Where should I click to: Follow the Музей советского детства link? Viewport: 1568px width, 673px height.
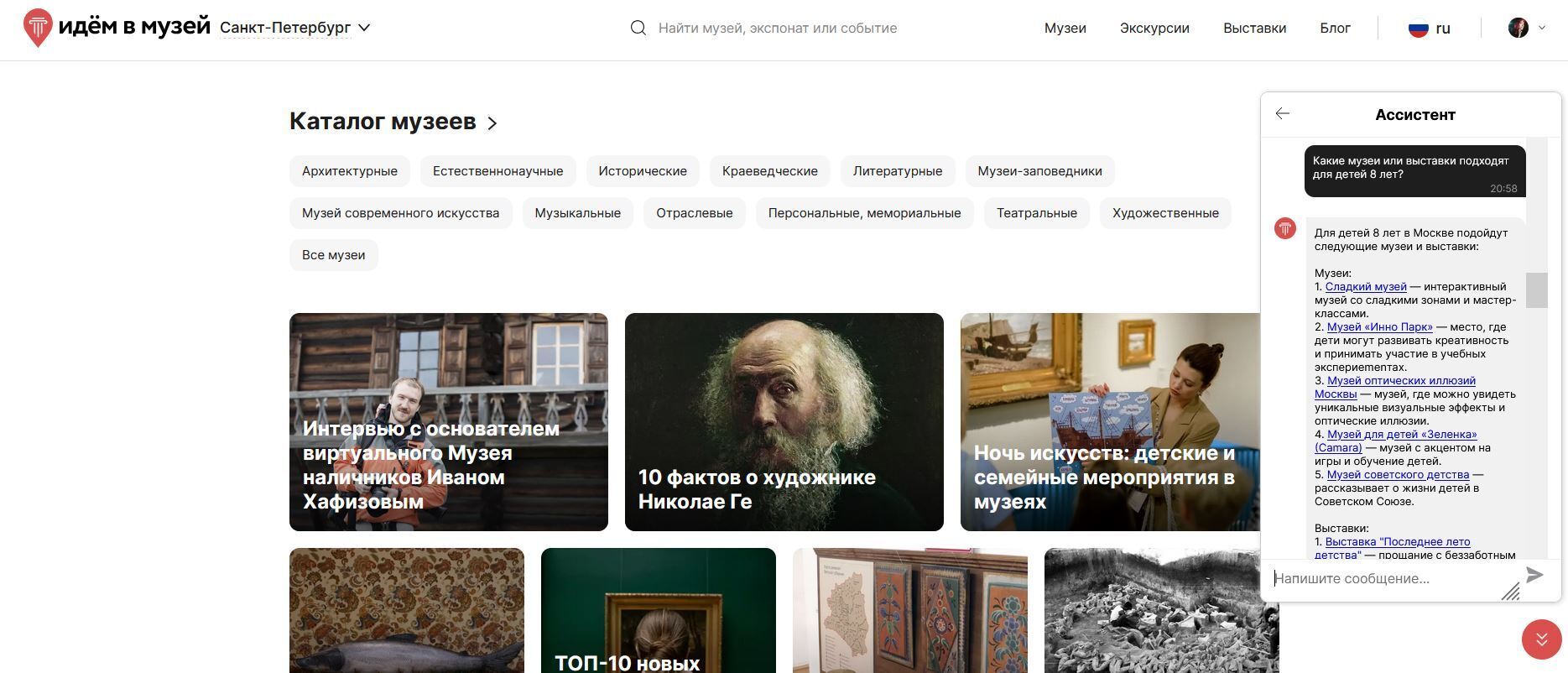pyautogui.click(x=1398, y=475)
